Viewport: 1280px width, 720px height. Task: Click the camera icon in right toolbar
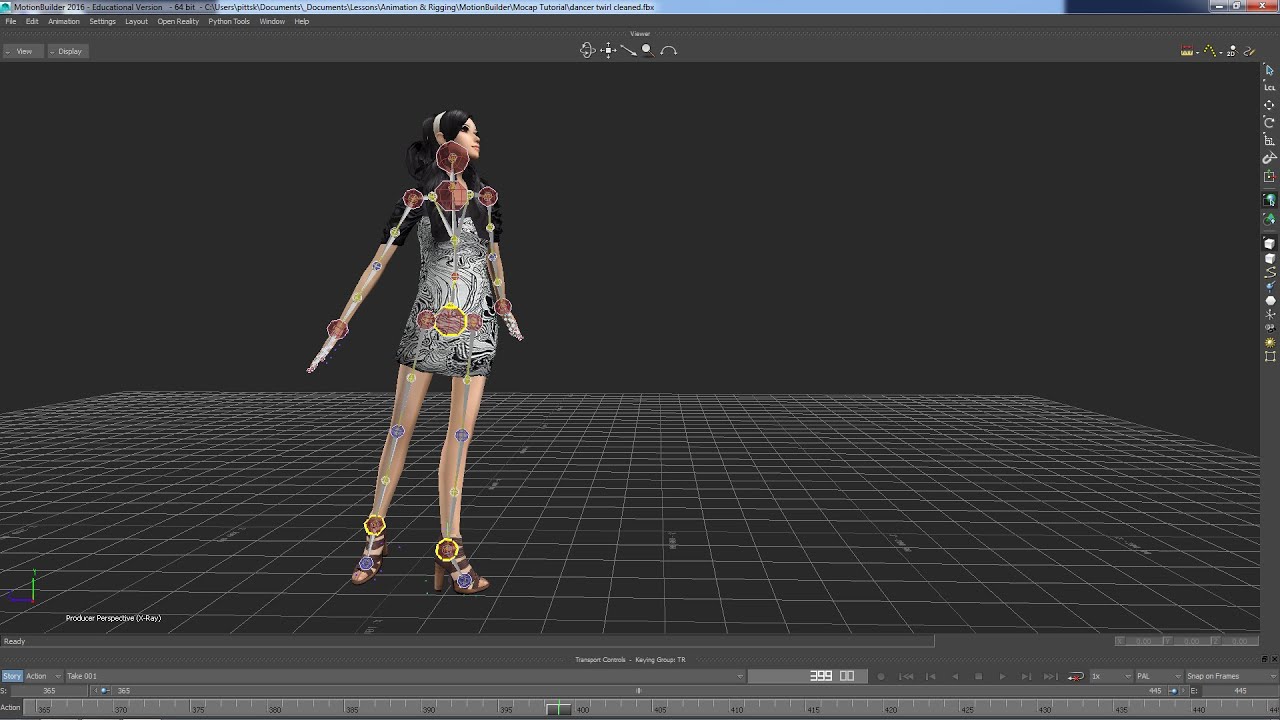click(1270, 328)
